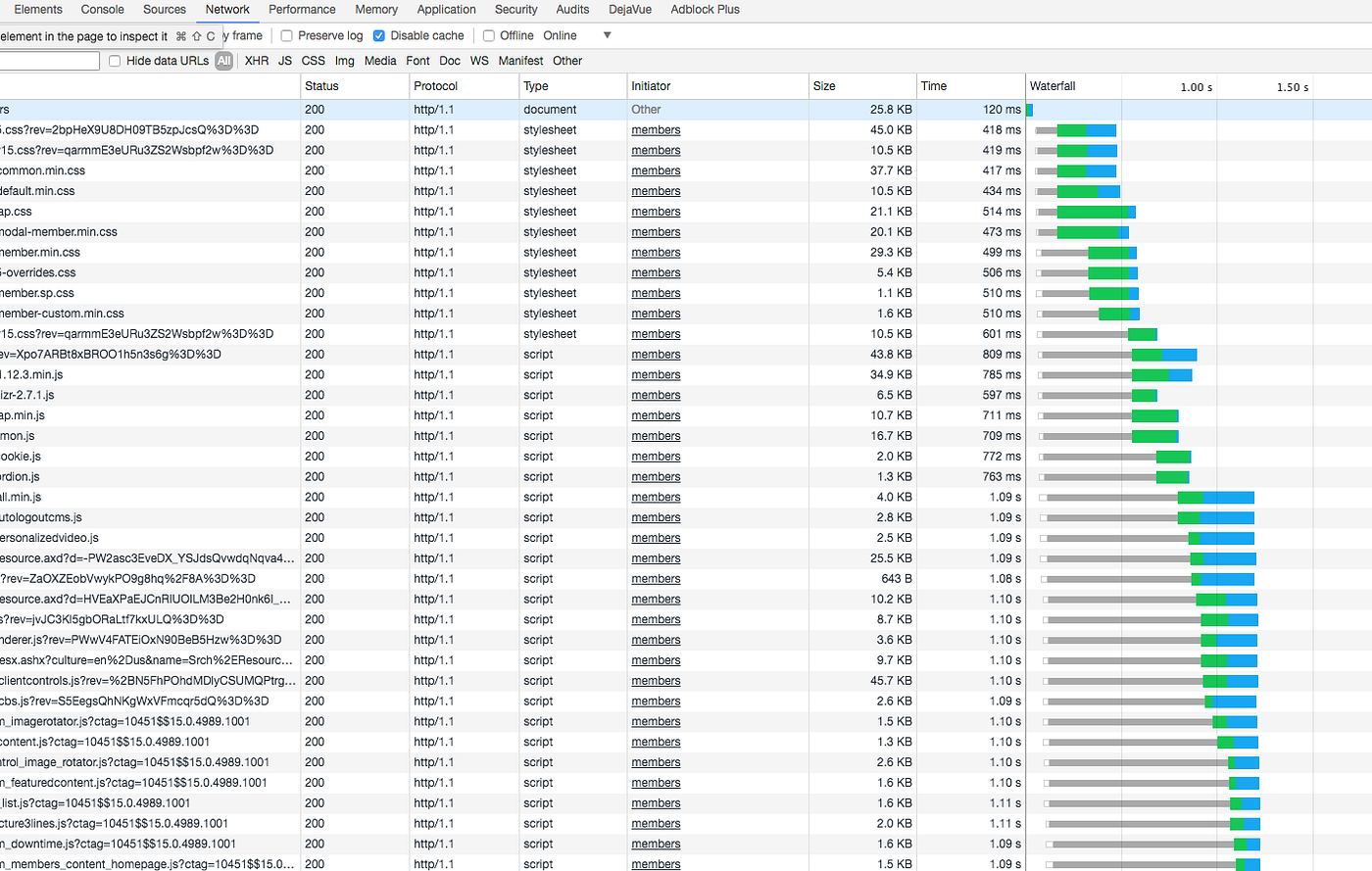Image resolution: width=1372 pixels, height=871 pixels.
Task: Switch to the Performance tab
Action: [302, 10]
